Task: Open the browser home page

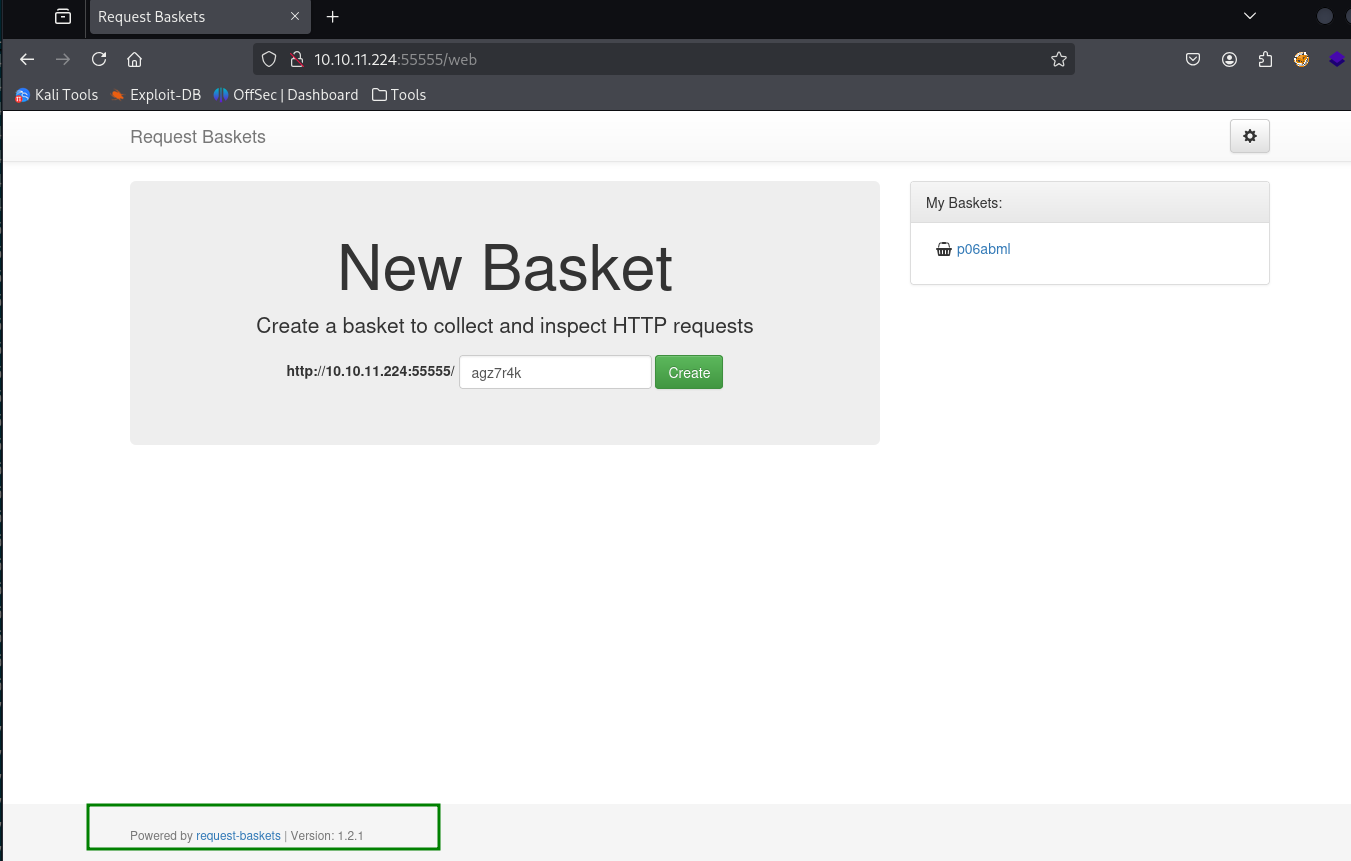Action: [135, 59]
